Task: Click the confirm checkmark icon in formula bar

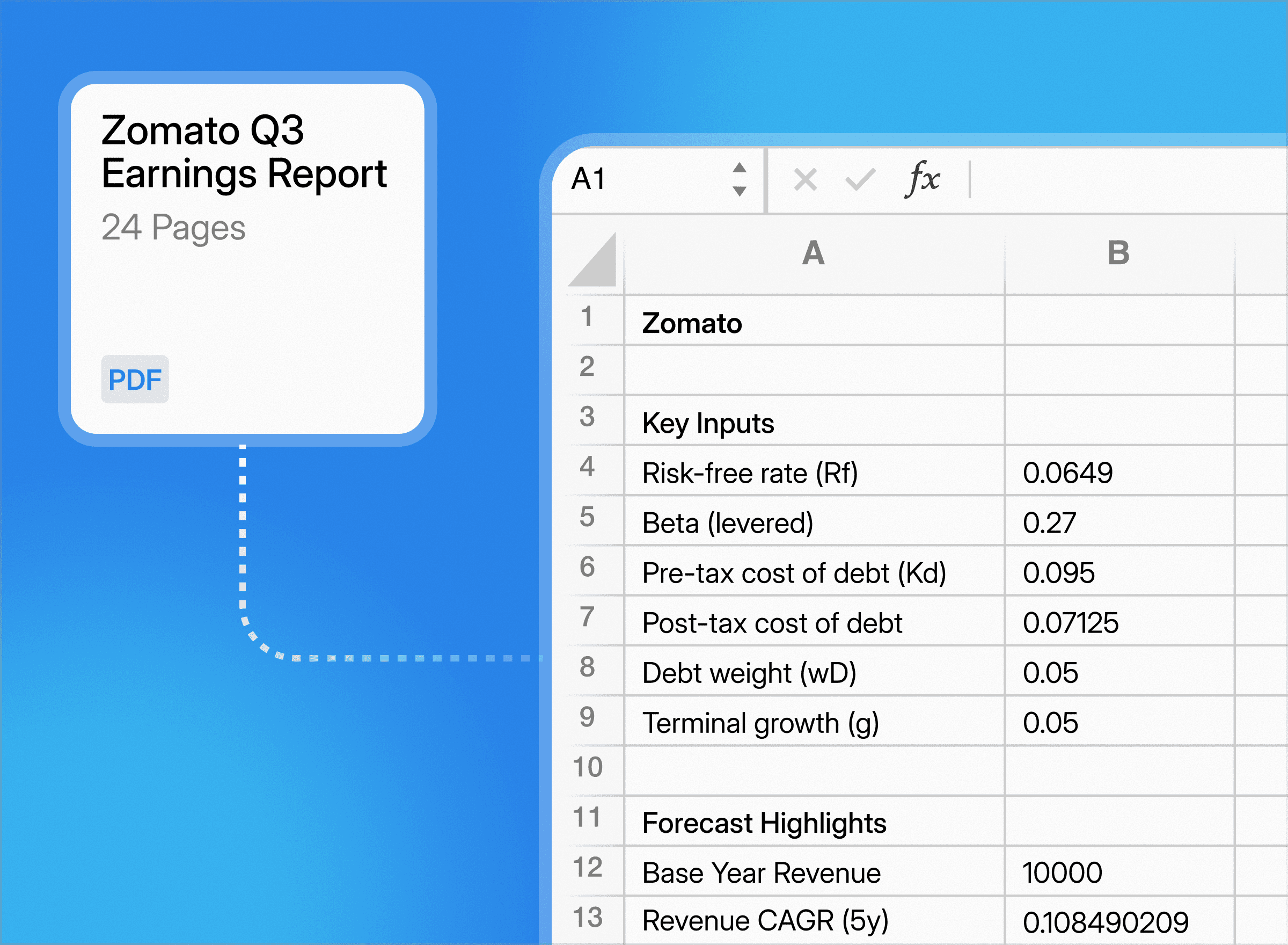Action: [860, 180]
